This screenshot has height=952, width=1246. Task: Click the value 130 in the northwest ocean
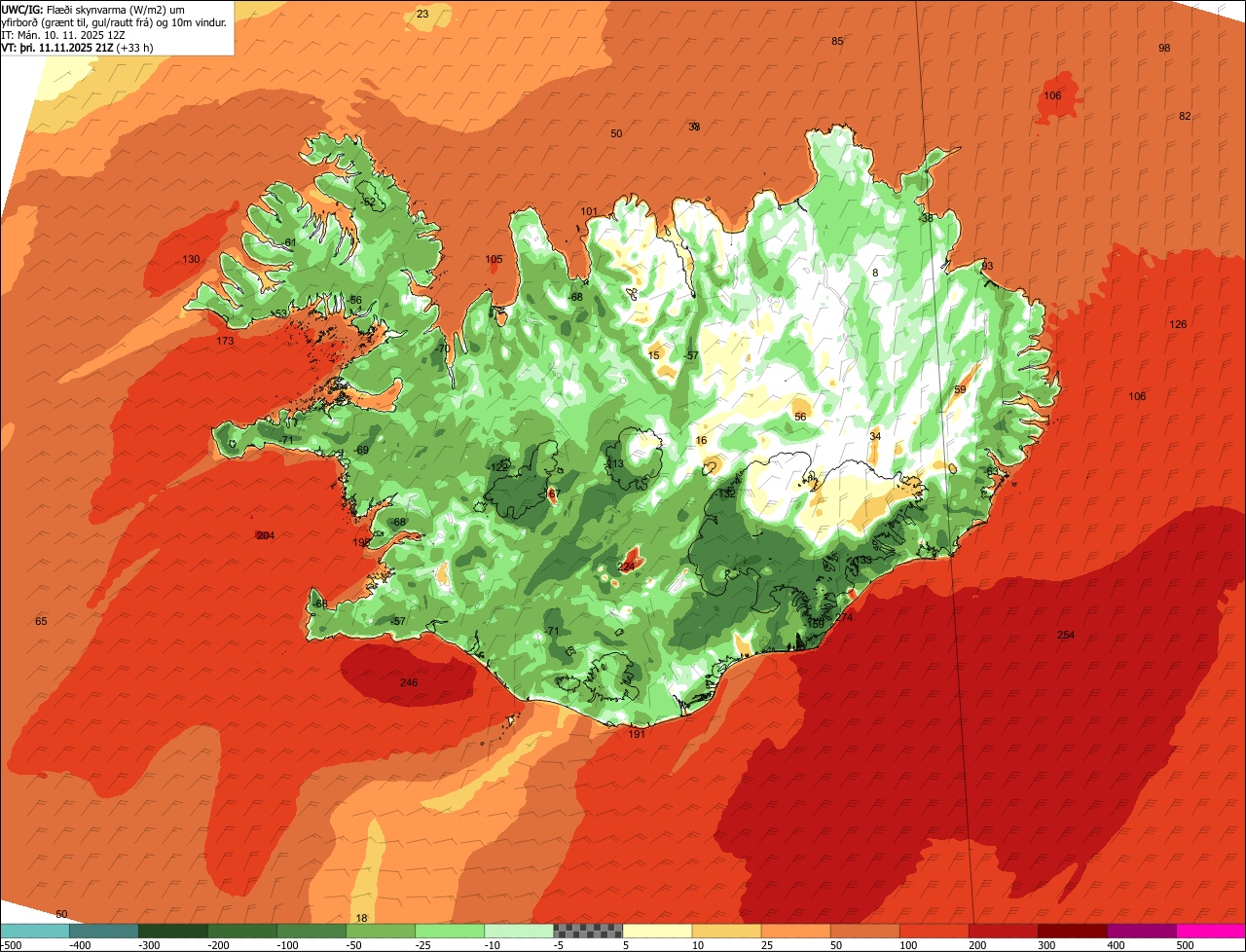click(191, 259)
